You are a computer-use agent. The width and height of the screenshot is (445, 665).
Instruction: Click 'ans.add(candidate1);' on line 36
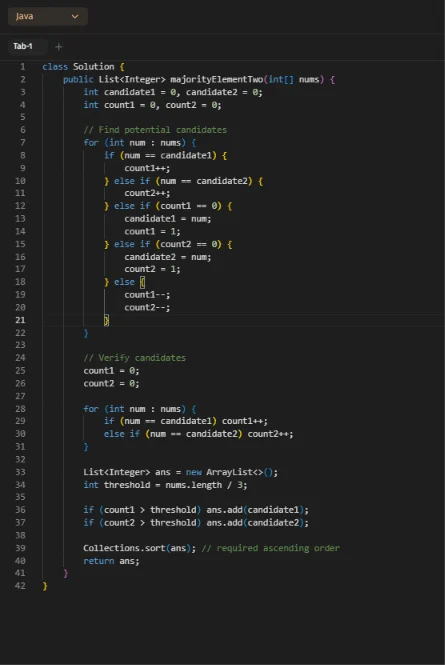[257, 509]
